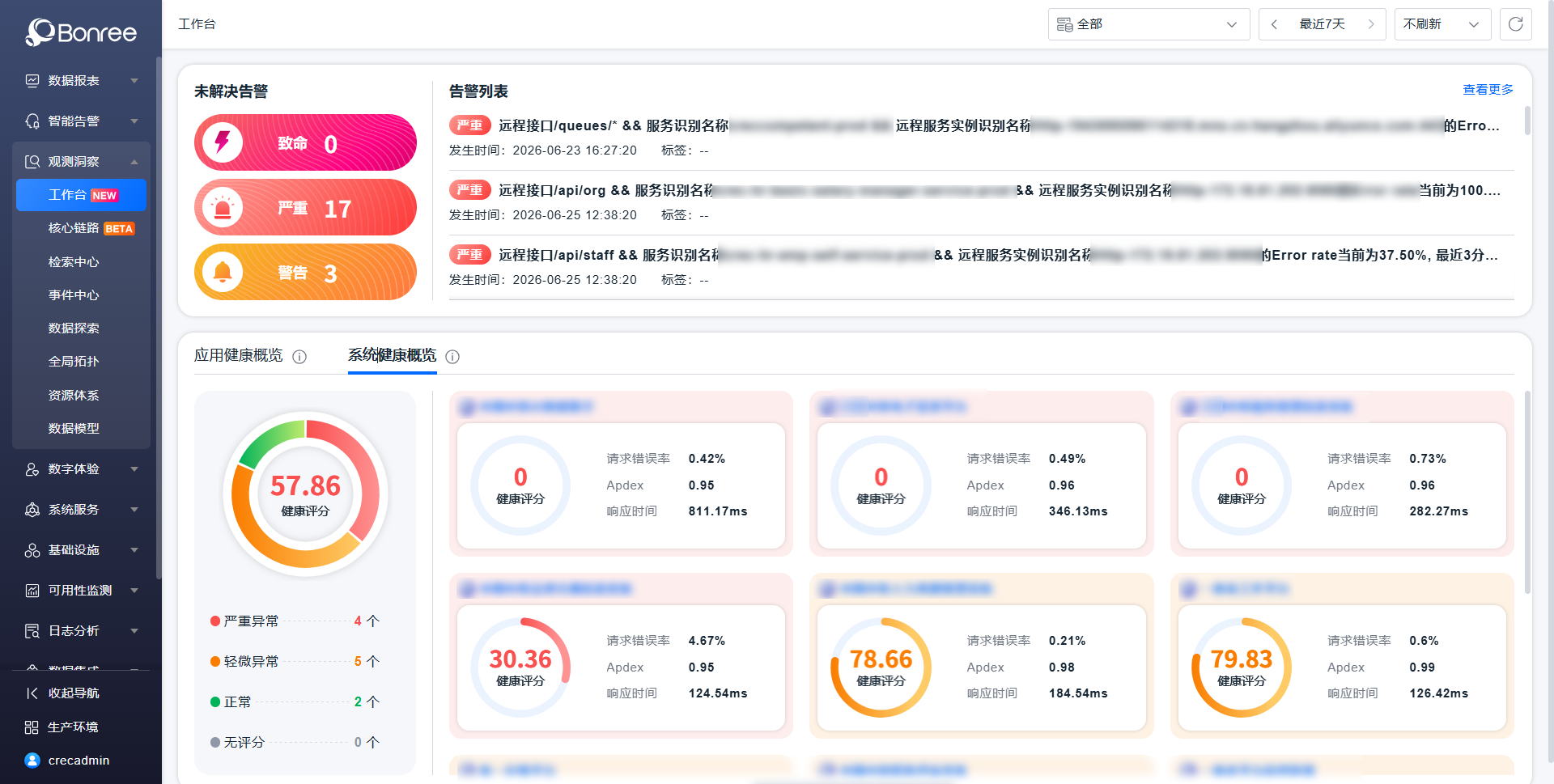The width and height of the screenshot is (1554, 784).
Task: Open alert for 远程接口/api/staff
Action: click(x=981, y=267)
